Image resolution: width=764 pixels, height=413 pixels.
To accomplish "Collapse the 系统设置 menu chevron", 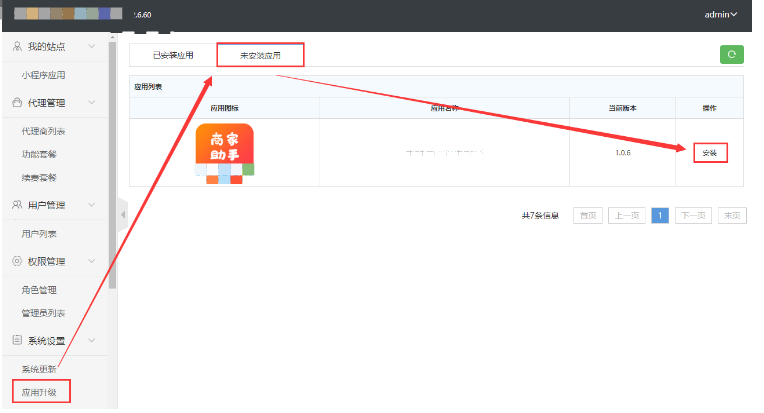I will (92, 340).
